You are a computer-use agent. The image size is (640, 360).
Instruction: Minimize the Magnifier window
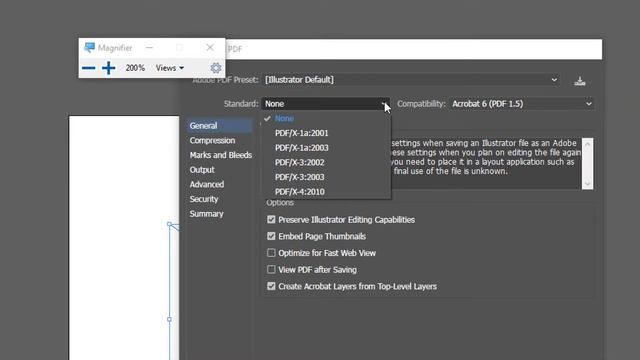(x=149, y=48)
